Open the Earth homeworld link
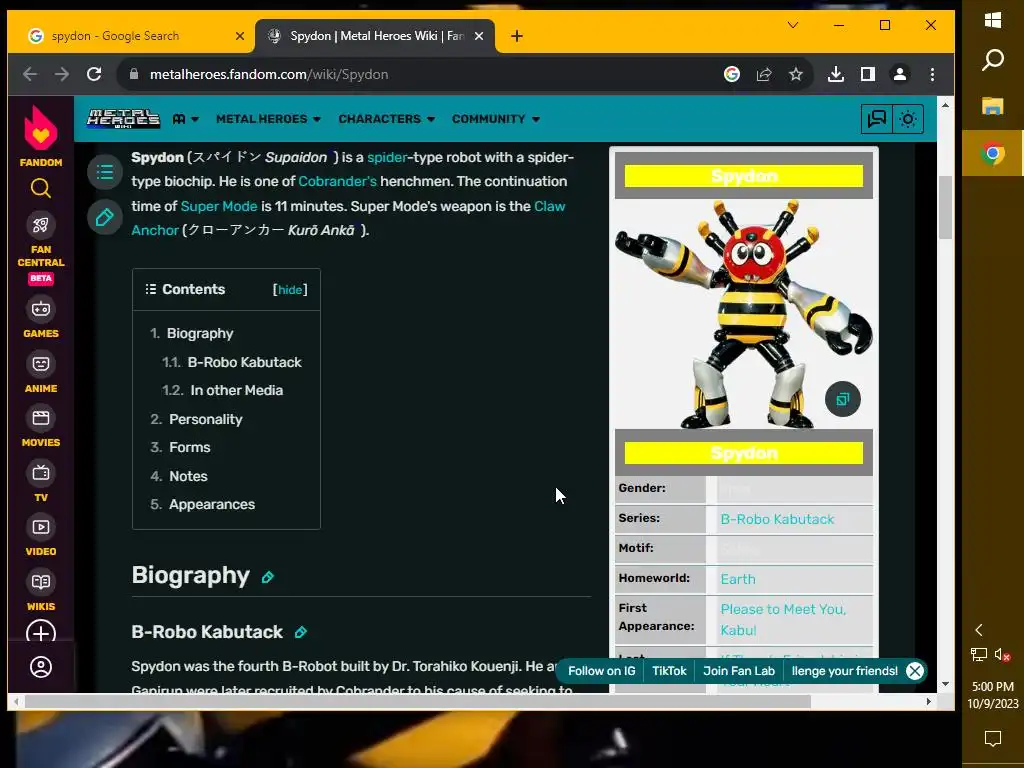The width and height of the screenshot is (1024, 768). pyautogui.click(x=738, y=579)
